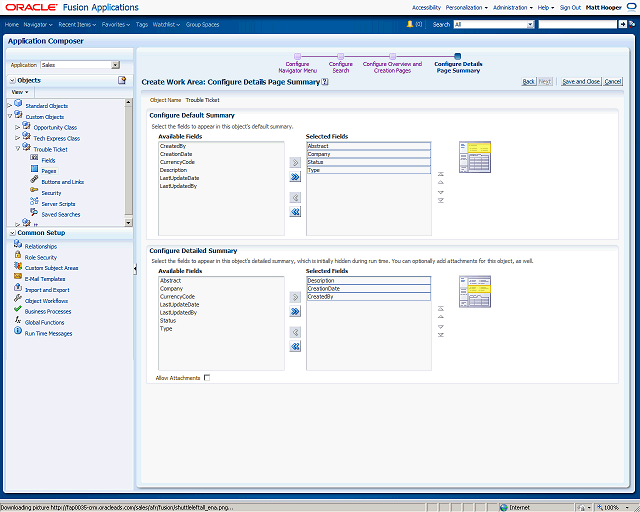Expand the Opportunity Class node

pos(18,127)
